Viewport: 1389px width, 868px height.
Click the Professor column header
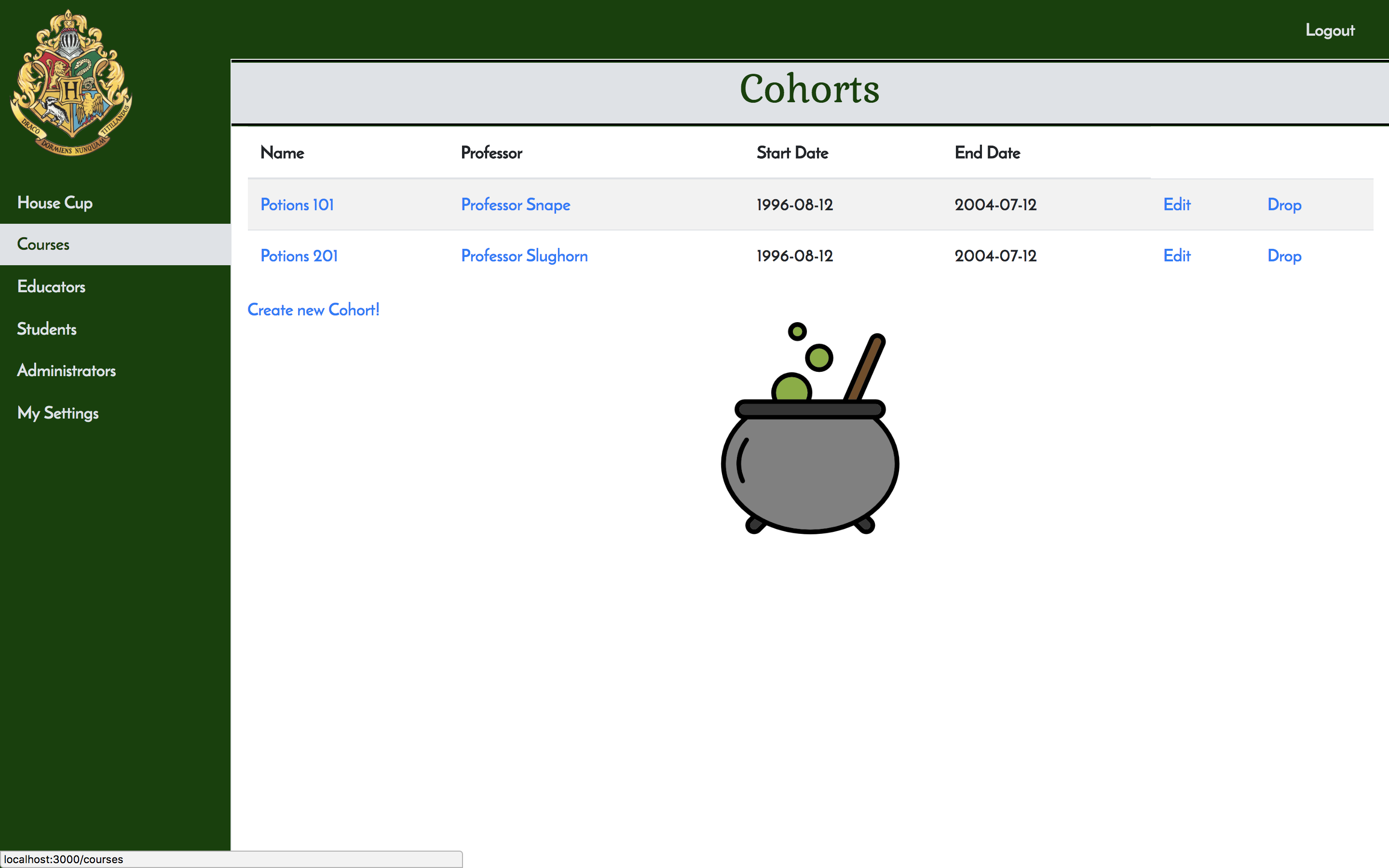point(491,153)
